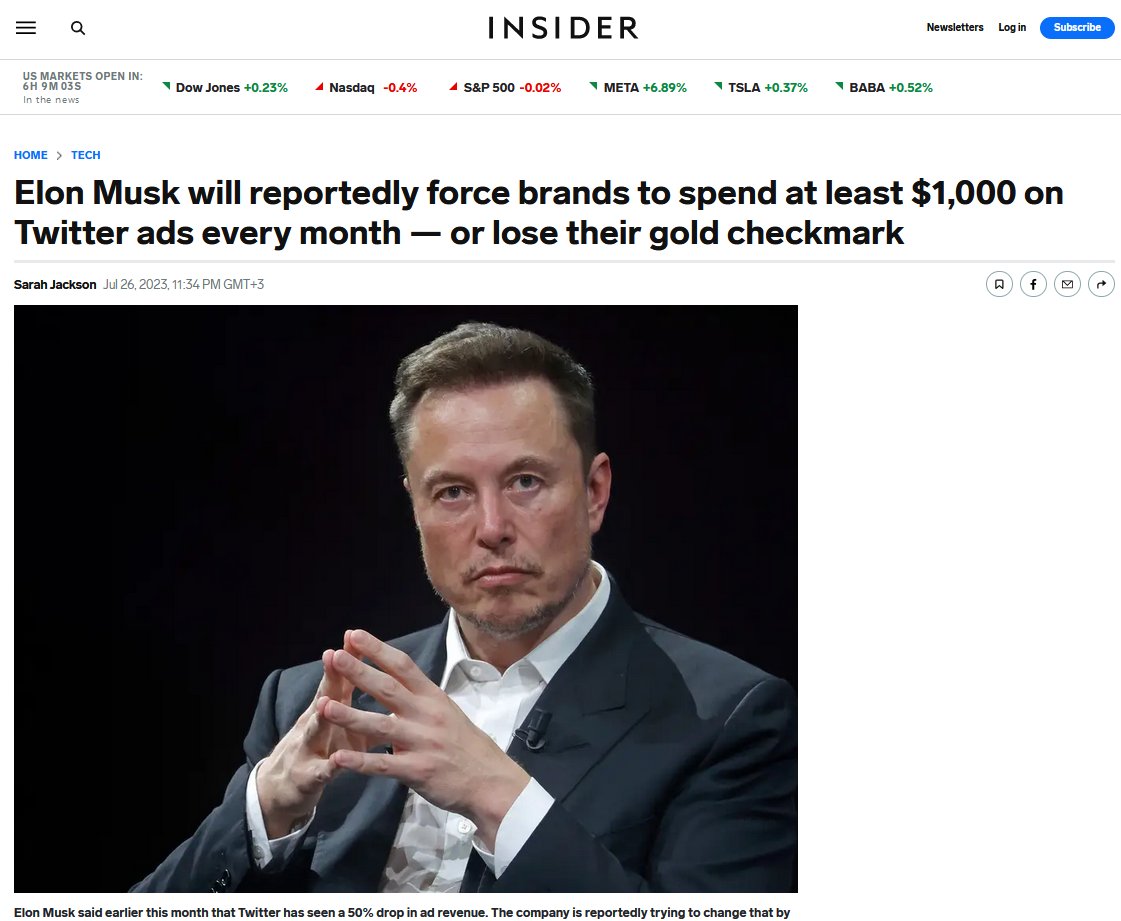The width and height of the screenshot is (1121, 921).
Task: Go to HOME breadcrumb
Action: 31,155
